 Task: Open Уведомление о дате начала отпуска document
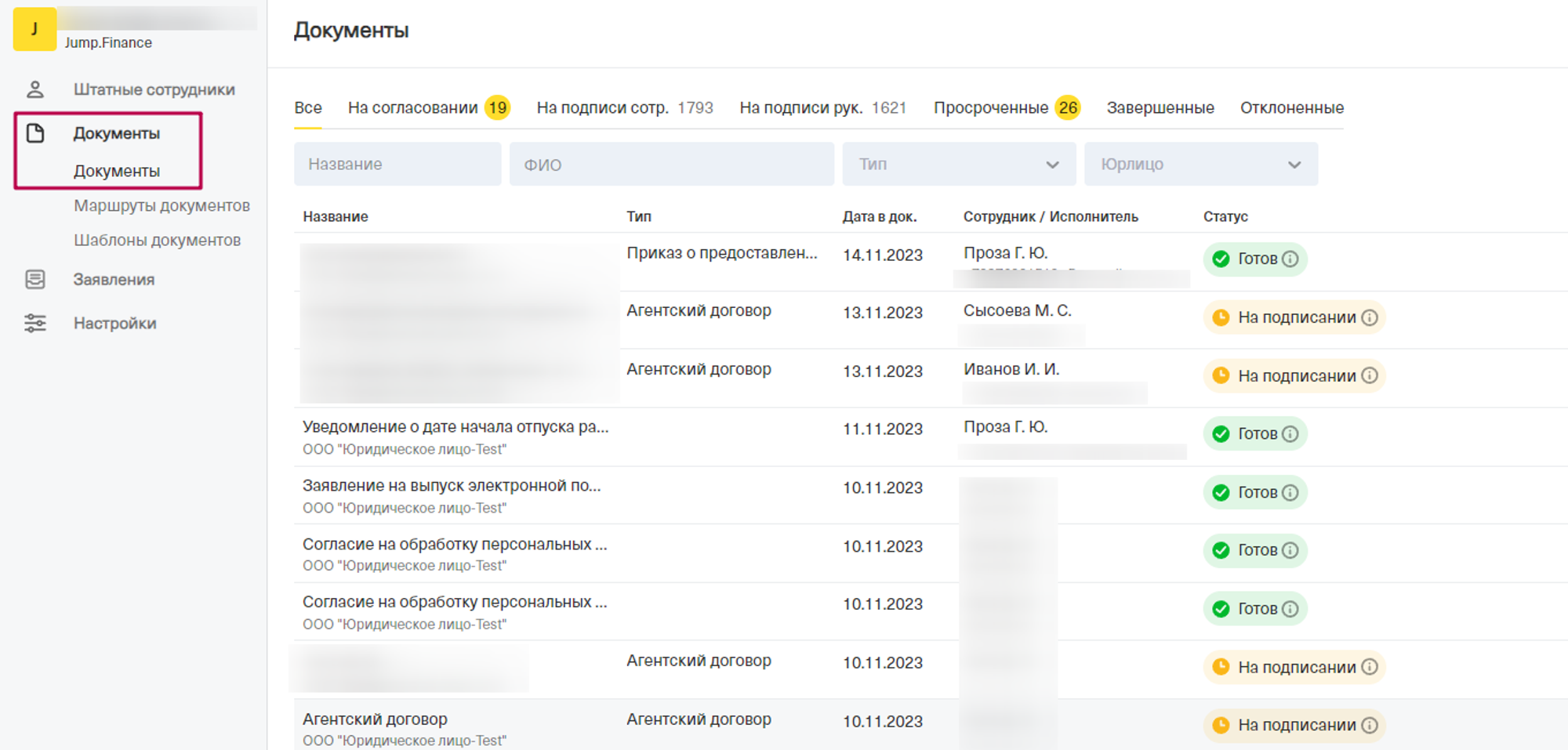tap(455, 427)
